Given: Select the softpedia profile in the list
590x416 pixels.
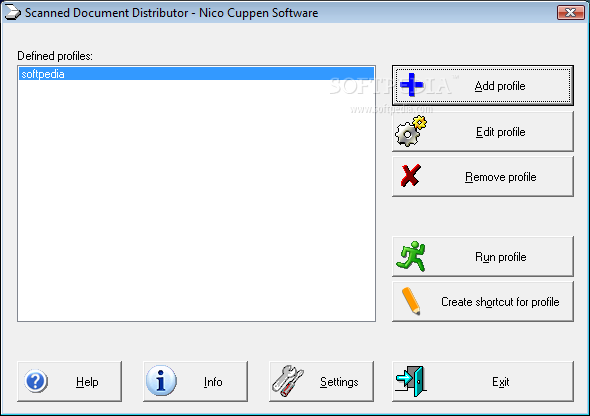Looking at the screenshot, I should (x=196, y=74).
